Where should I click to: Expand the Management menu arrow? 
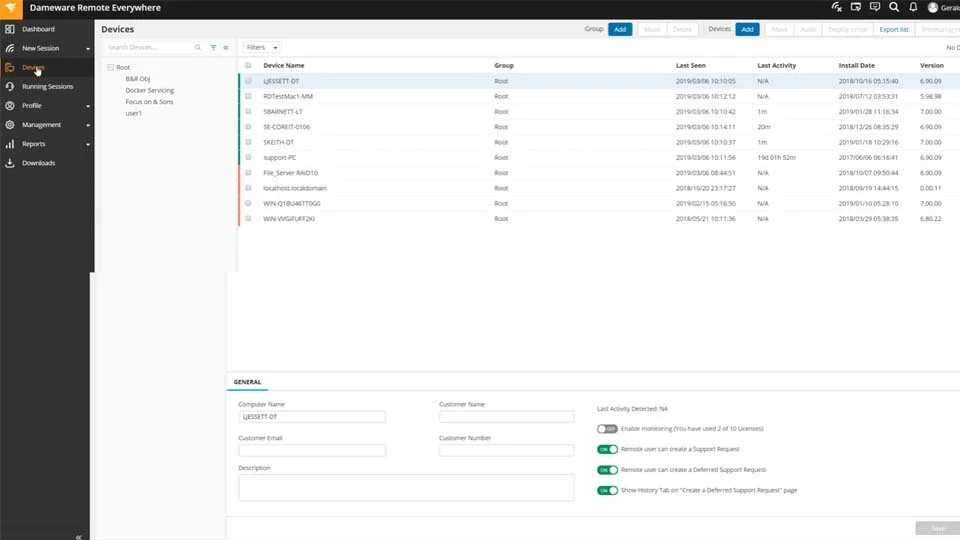88,125
